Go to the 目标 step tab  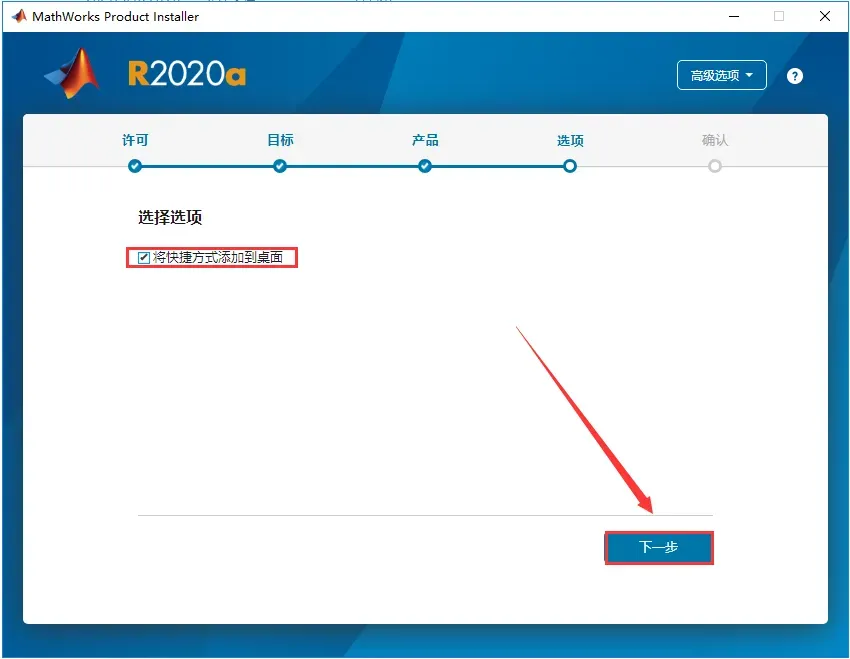[280, 140]
